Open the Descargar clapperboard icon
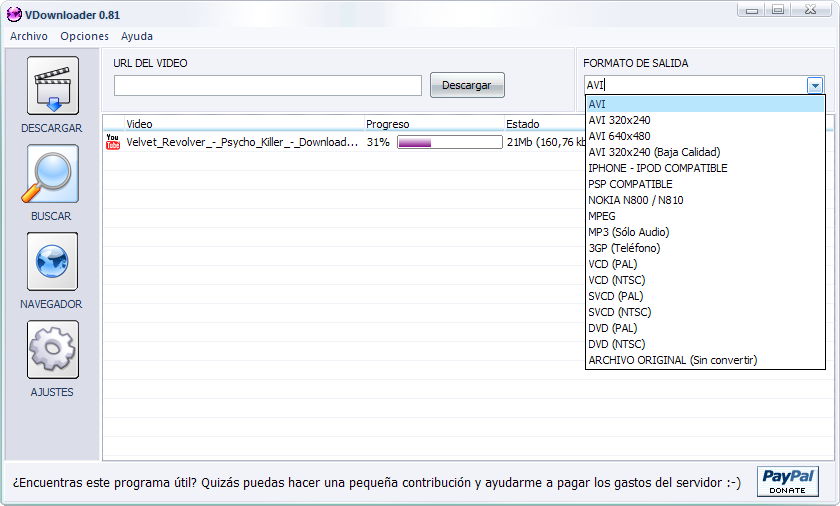The image size is (840, 506). click(52, 86)
